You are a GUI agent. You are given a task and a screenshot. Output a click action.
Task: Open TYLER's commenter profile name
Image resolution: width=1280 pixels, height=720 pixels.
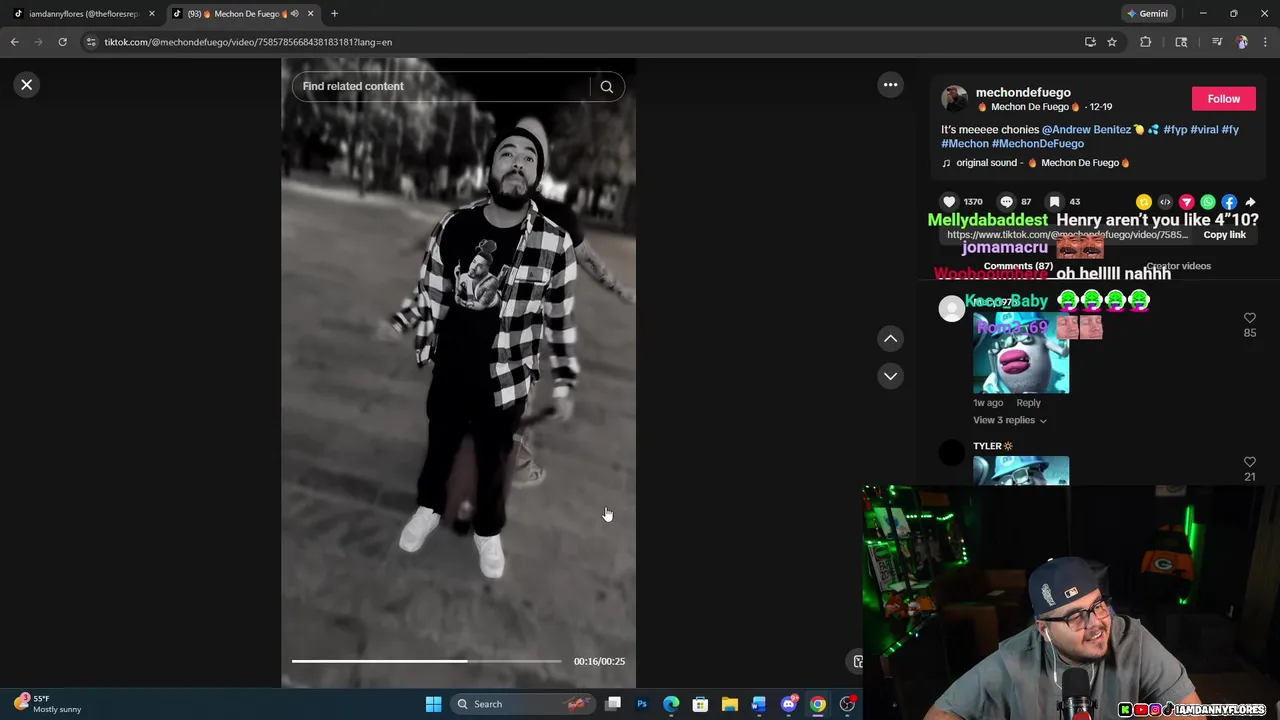pos(992,446)
